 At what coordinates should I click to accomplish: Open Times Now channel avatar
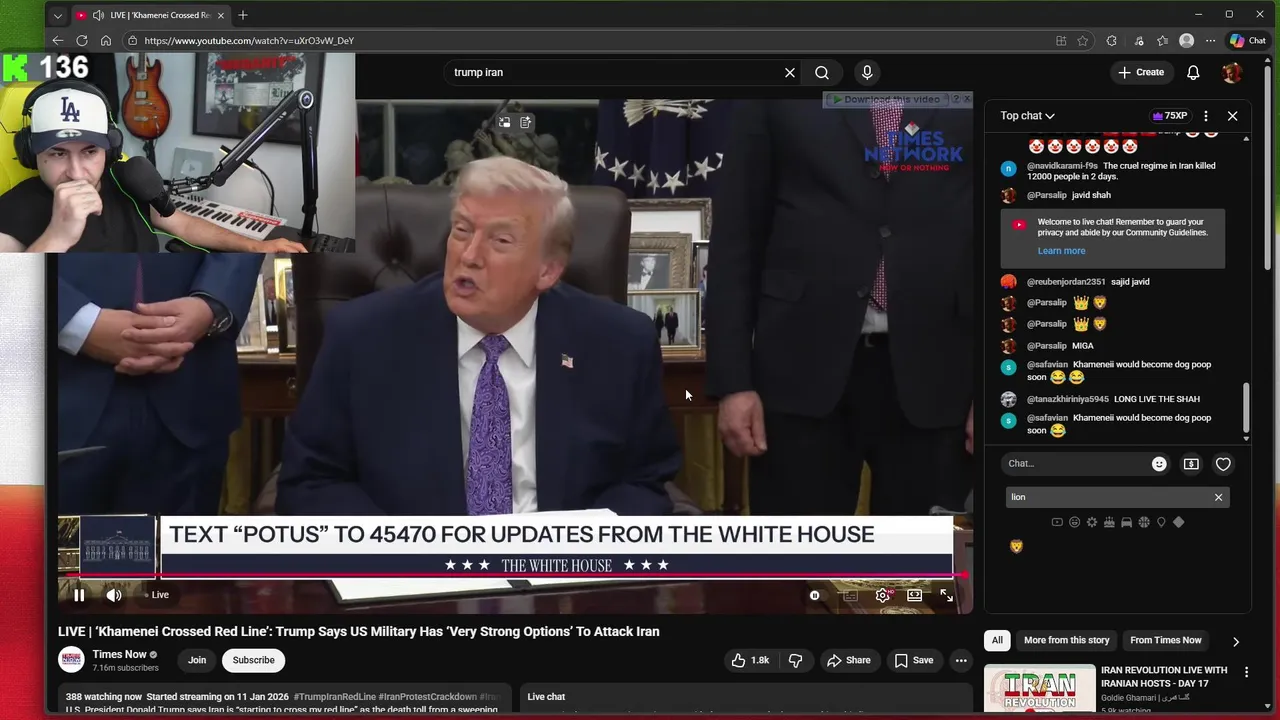pos(71,660)
